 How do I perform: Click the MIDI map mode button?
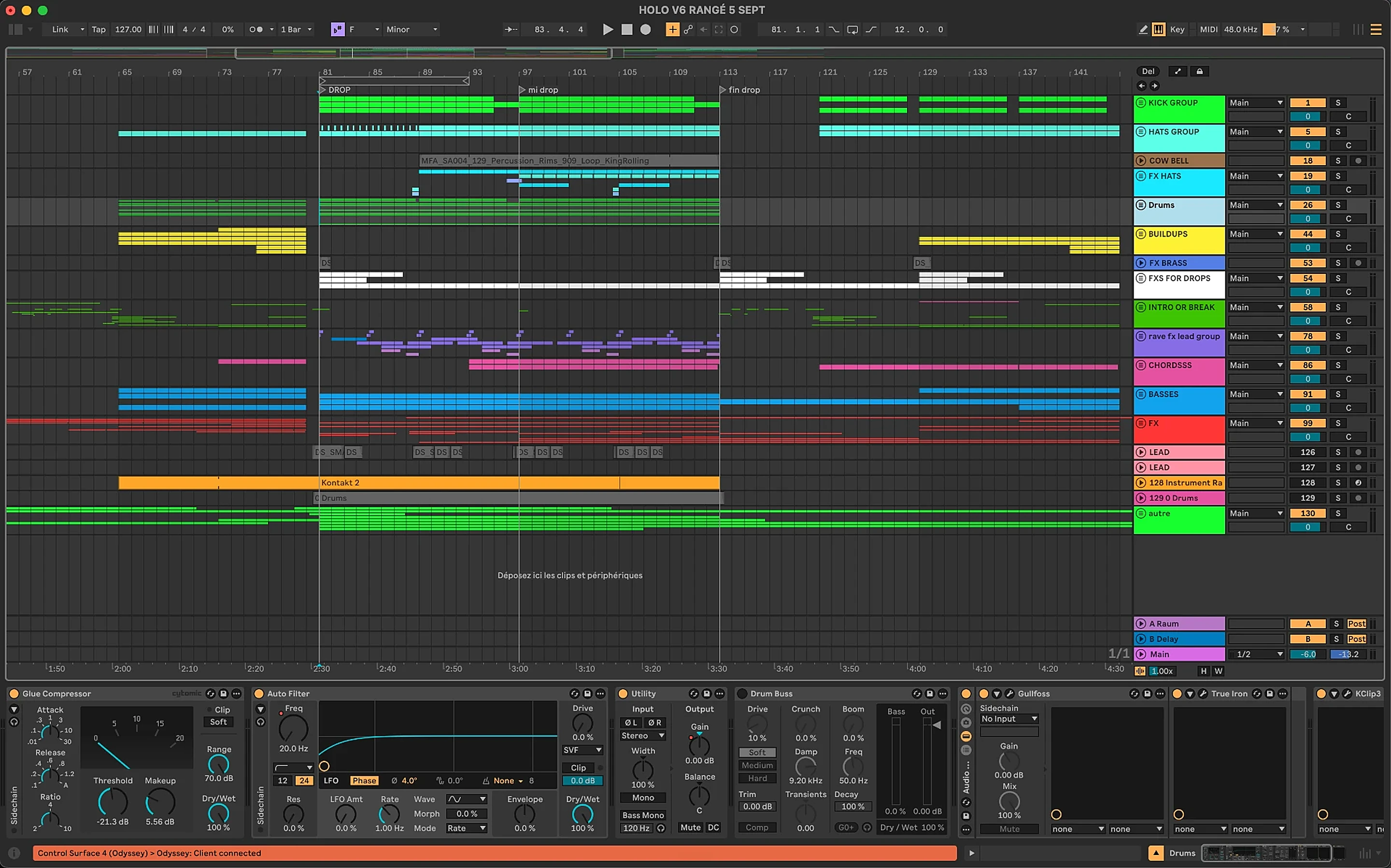[1208, 29]
